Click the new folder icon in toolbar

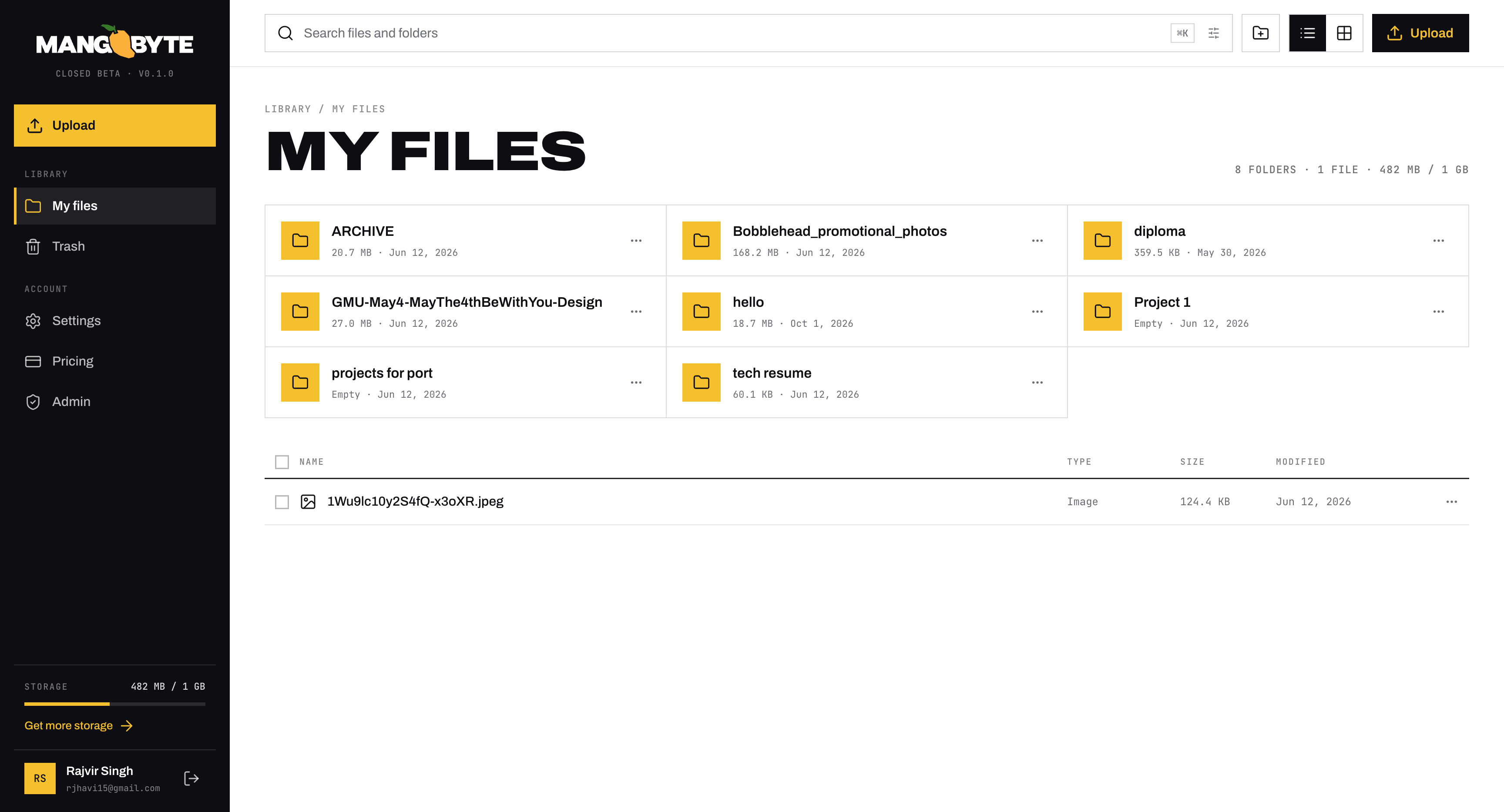pos(1260,33)
